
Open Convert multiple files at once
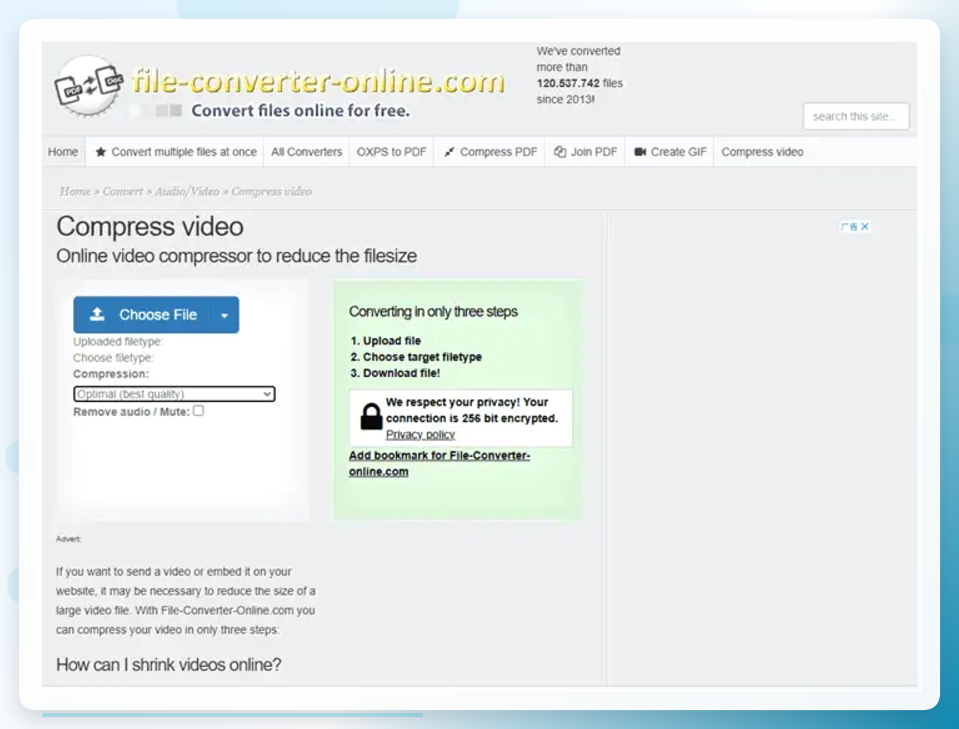(x=176, y=152)
